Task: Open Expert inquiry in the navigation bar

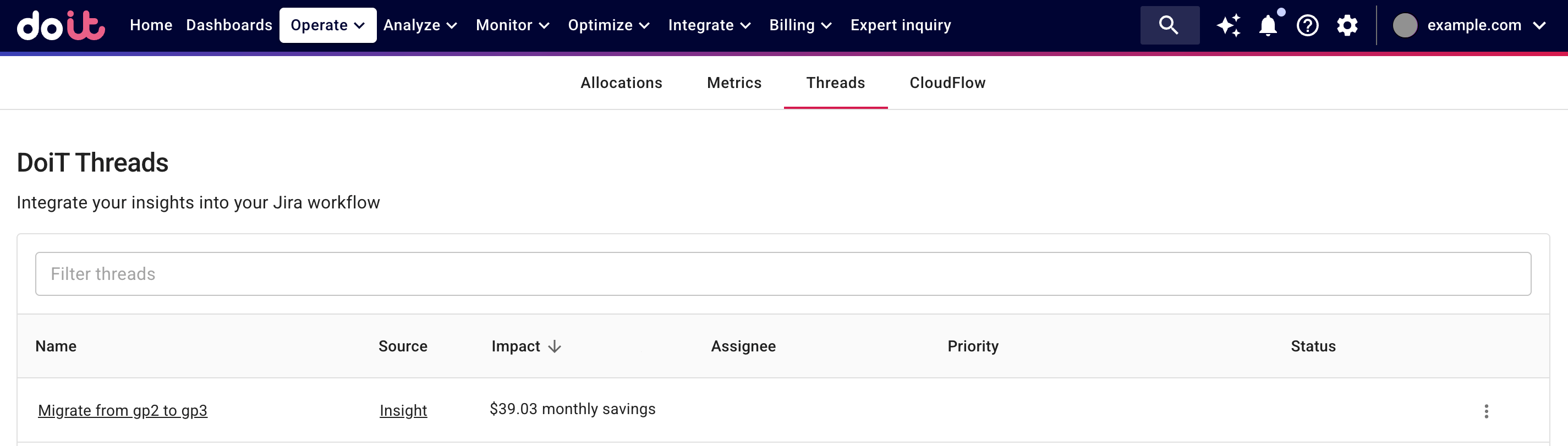Action: click(x=900, y=25)
